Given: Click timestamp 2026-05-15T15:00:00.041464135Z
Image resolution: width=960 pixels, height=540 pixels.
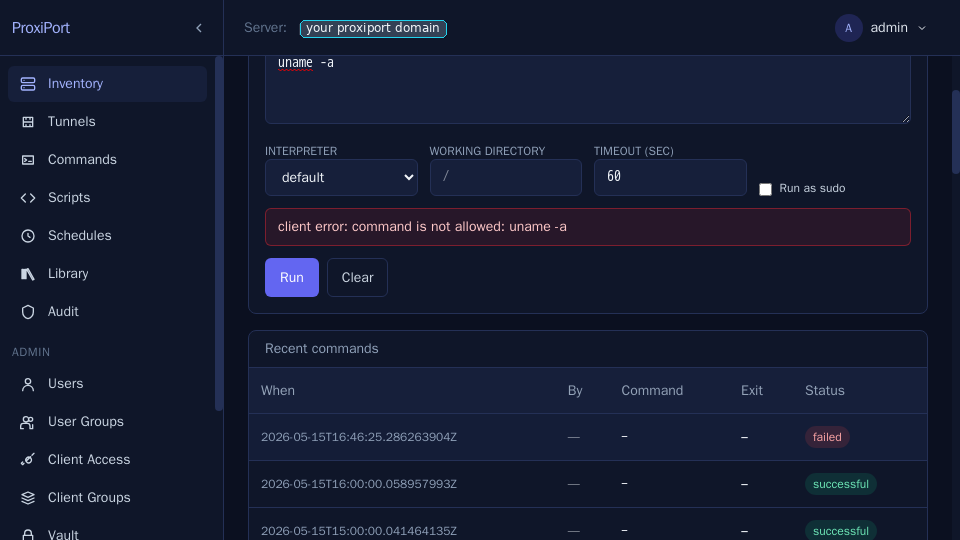Looking at the screenshot, I should click(359, 531).
